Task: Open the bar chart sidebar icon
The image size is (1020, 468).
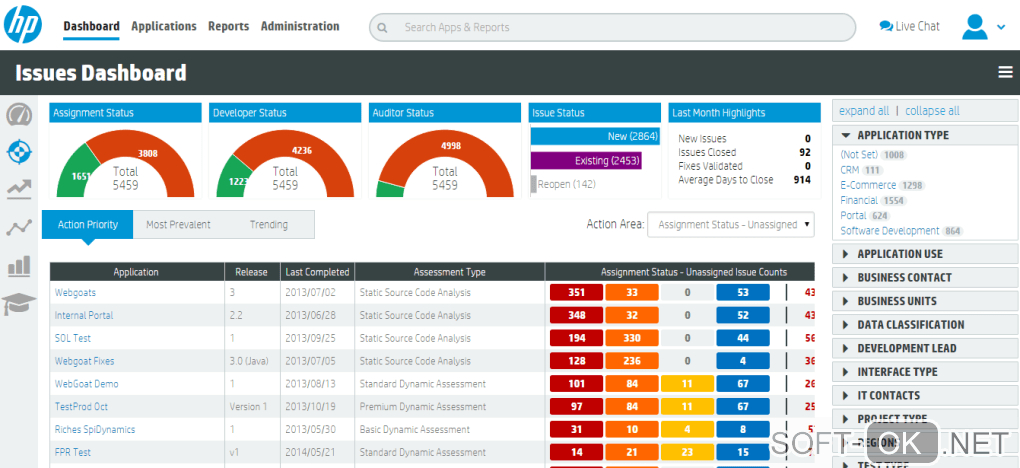Action: 19,265
